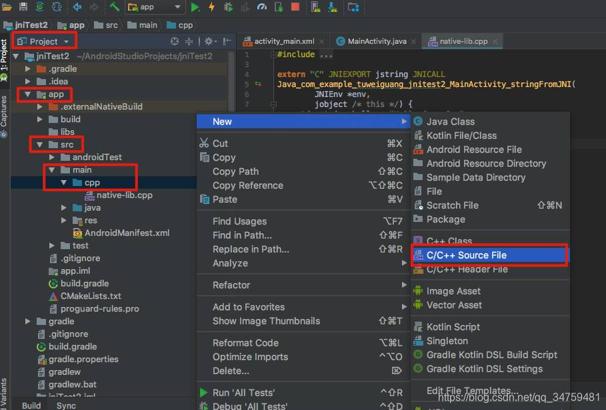Click the Collapse All icon in Project panel
Screen dimensions: 606x410
tap(189, 41)
